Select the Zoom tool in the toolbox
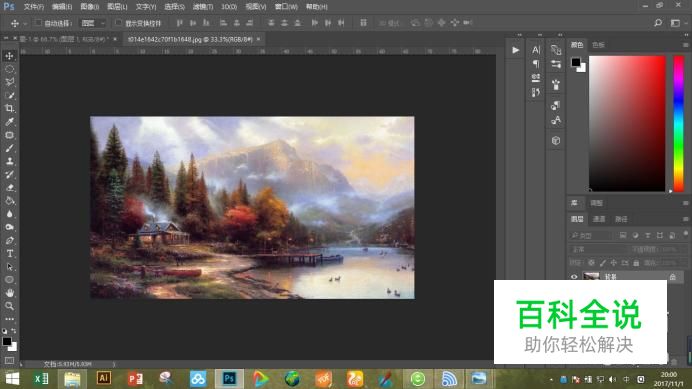This screenshot has width=692, height=389. click(x=9, y=306)
